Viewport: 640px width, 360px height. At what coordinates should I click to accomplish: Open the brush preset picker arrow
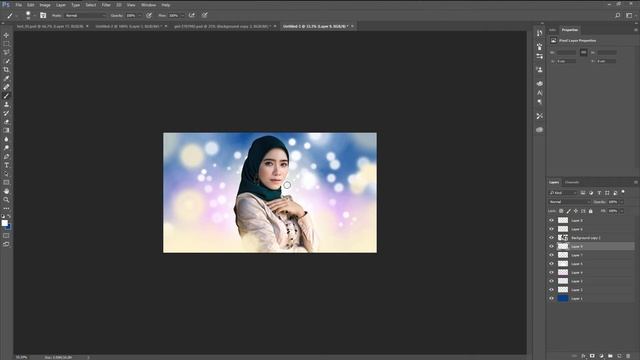[x=34, y=16]
